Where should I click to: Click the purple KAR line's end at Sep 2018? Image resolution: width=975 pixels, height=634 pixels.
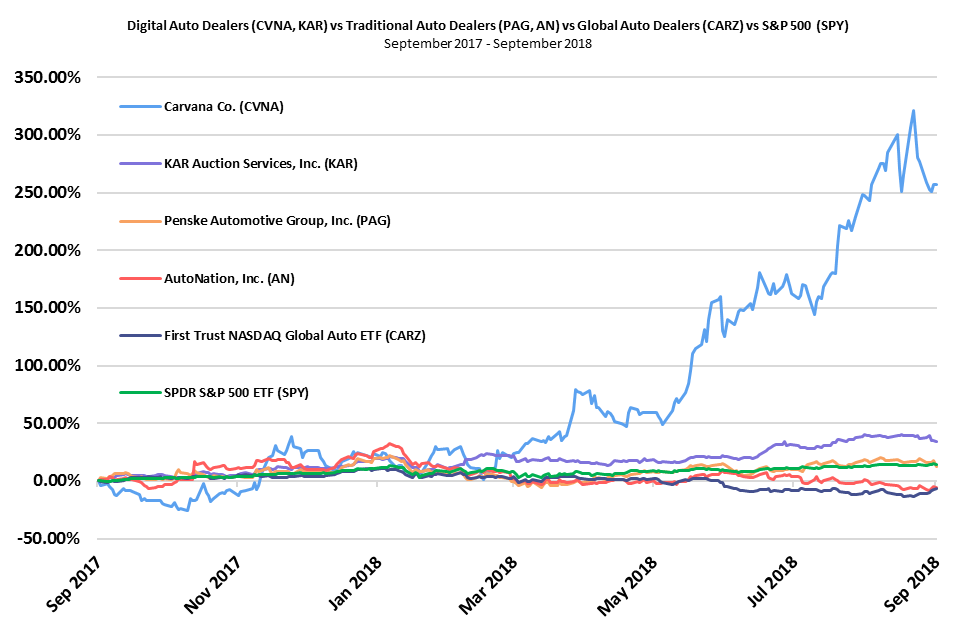936,441
